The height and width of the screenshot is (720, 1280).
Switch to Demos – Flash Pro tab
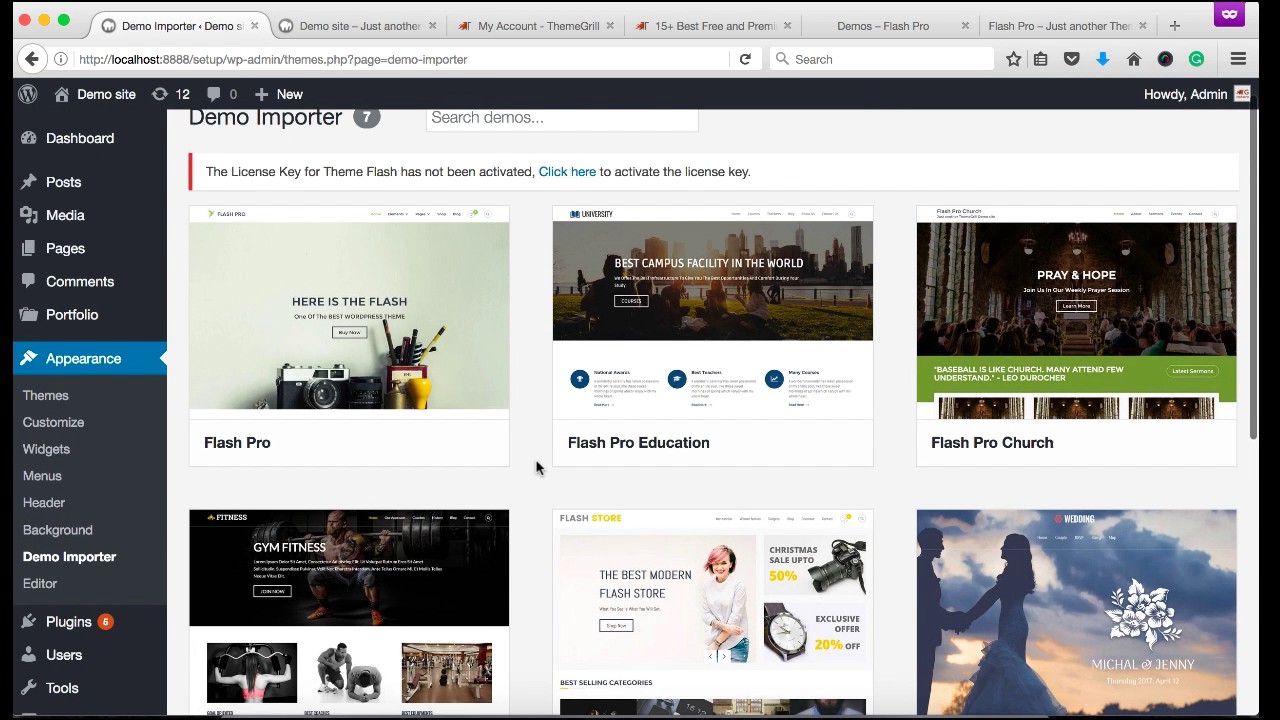click(x=884, y=26)
